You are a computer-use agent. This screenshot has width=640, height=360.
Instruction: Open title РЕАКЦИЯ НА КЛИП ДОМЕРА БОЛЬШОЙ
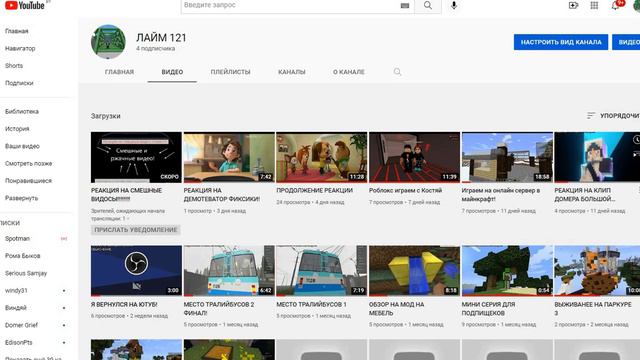click(x=585, y=195)
